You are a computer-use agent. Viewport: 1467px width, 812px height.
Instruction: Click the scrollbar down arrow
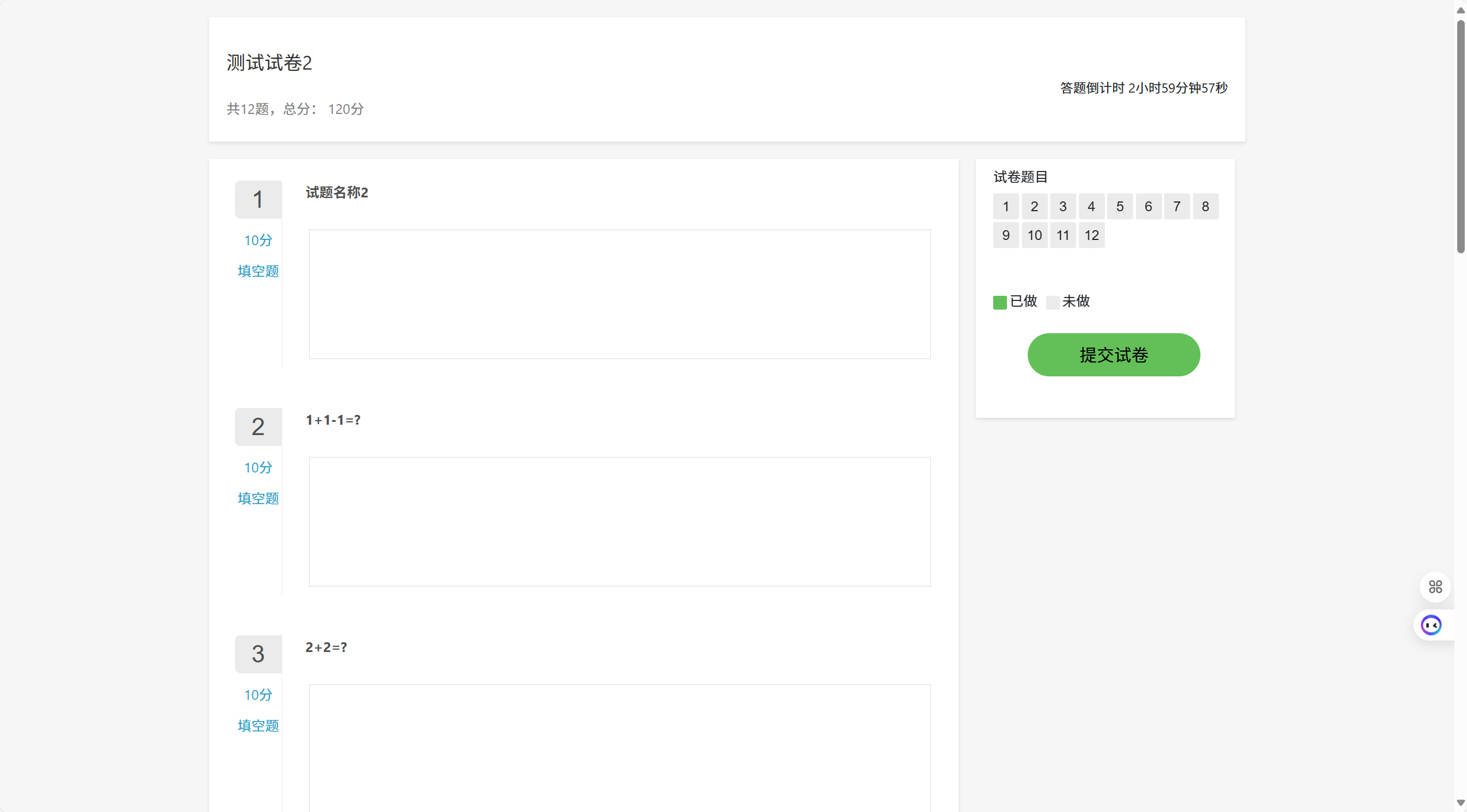coord(1460,803)
